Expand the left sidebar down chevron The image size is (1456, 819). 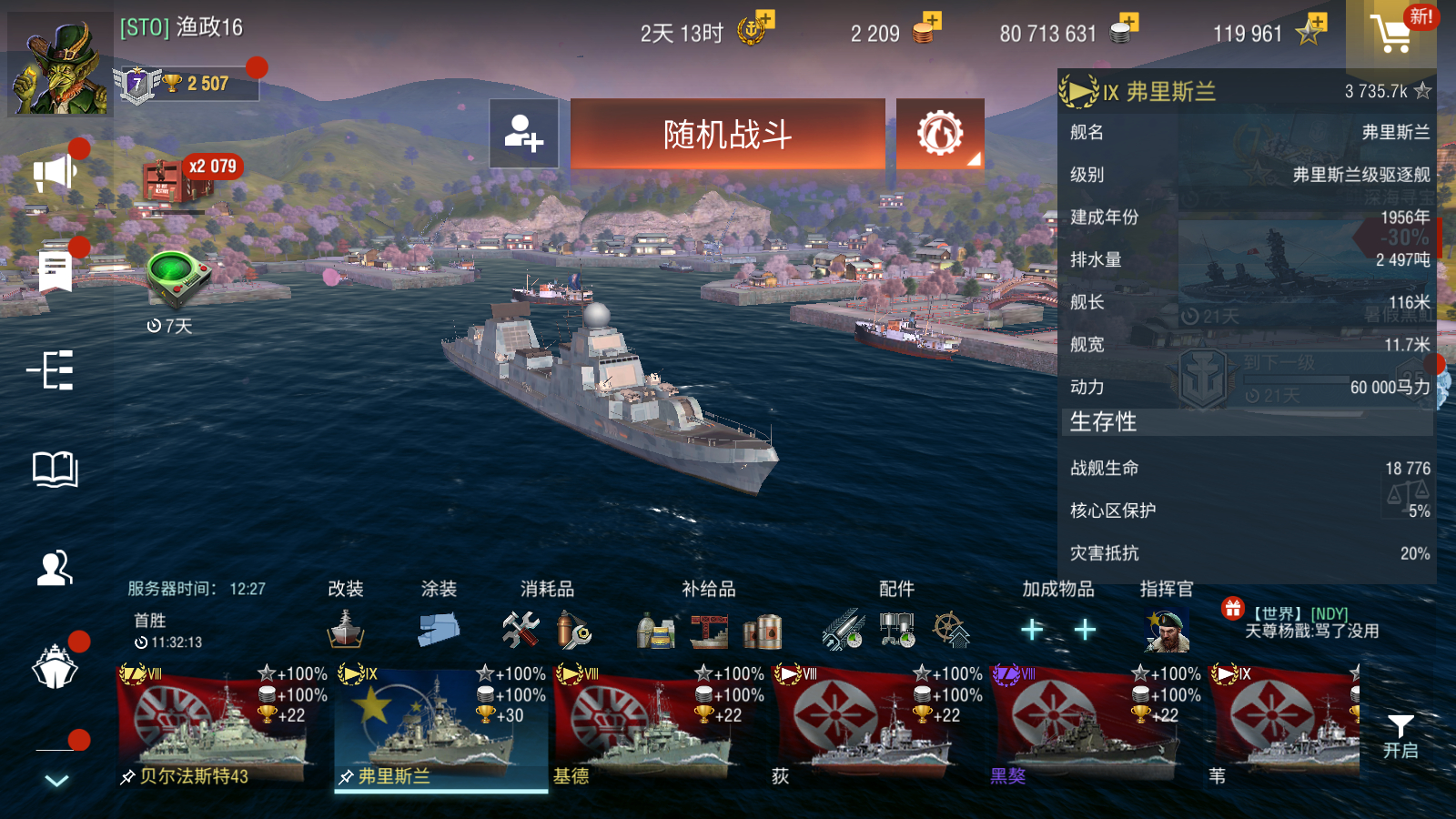click(x=56, y=780)
